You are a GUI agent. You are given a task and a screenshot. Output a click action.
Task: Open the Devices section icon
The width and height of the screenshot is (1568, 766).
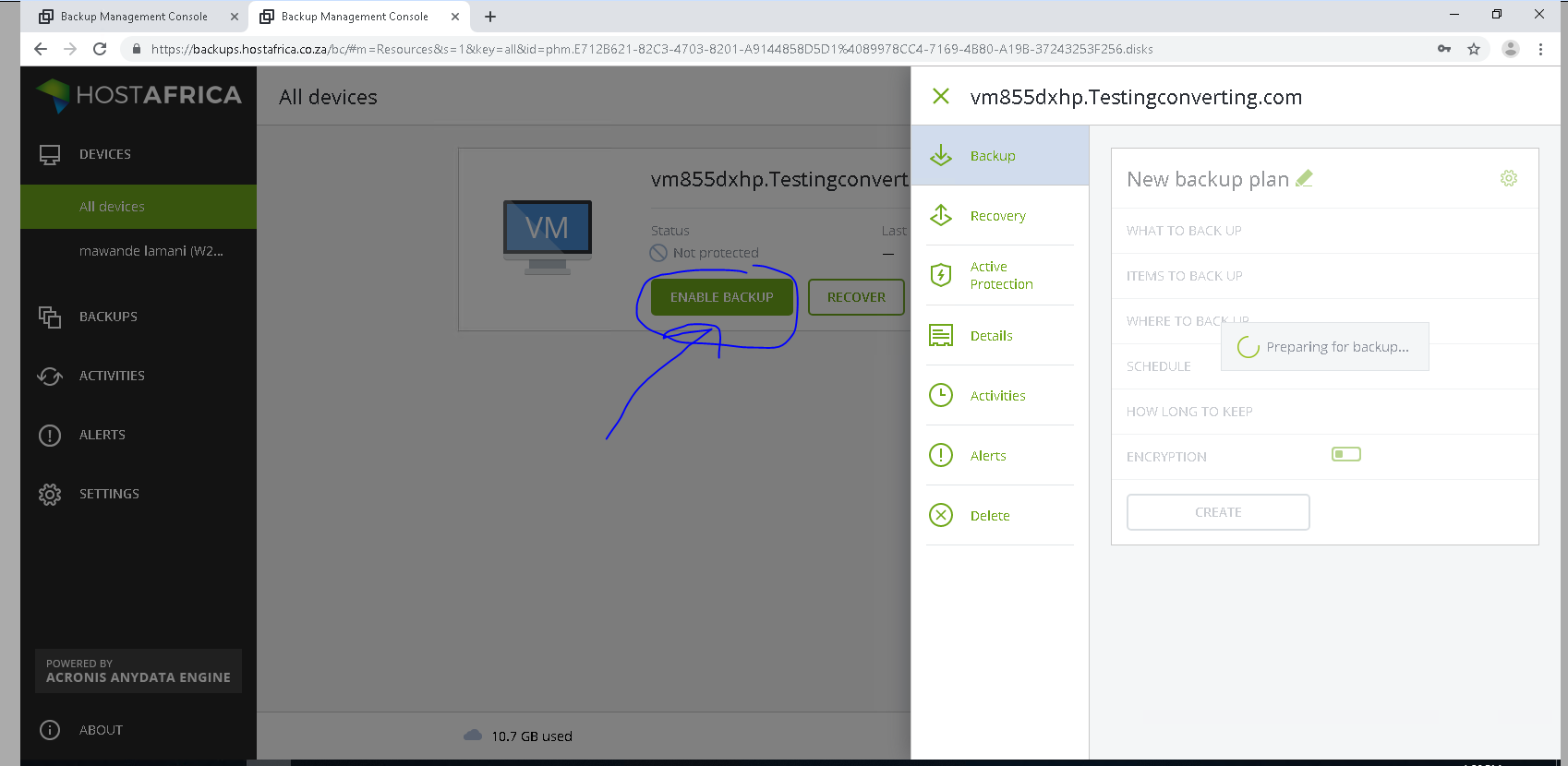(50, 155)
